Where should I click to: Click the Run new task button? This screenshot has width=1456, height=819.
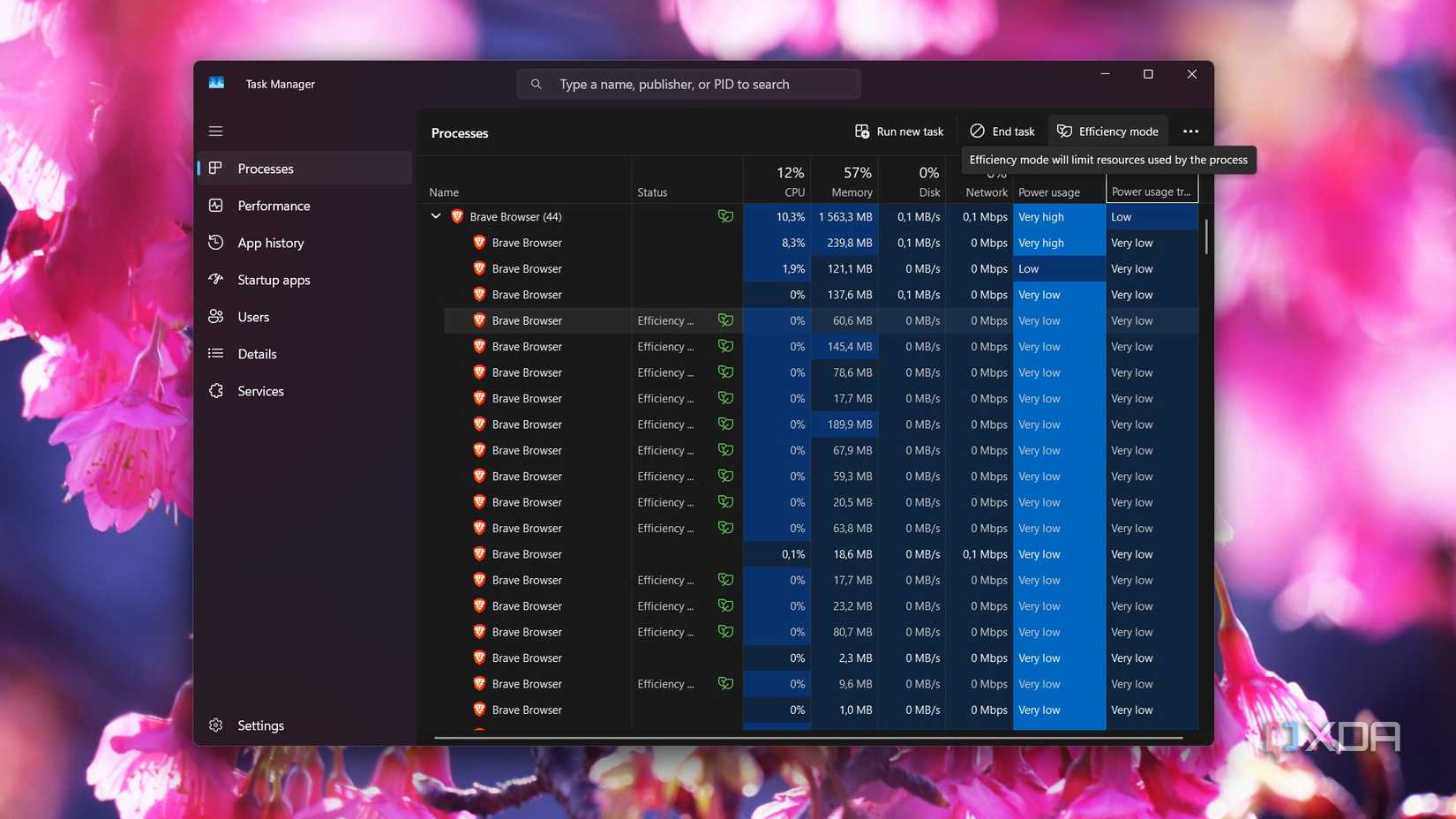coord(899,131)
